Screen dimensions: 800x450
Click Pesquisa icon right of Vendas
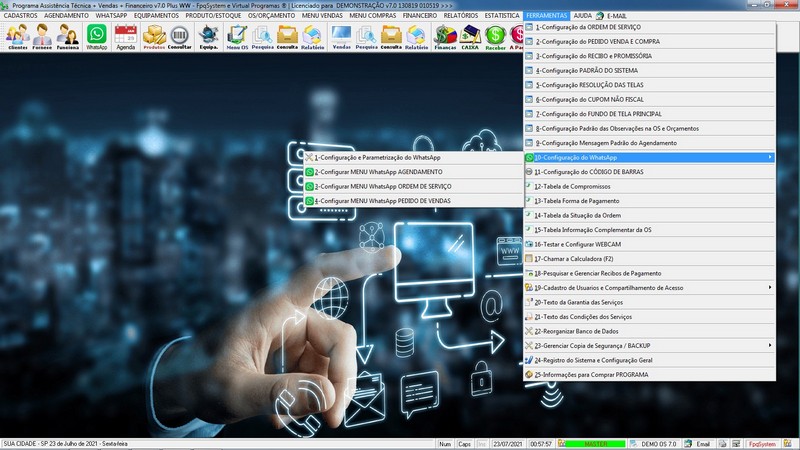pyautogui.click(x=366, y=37)
